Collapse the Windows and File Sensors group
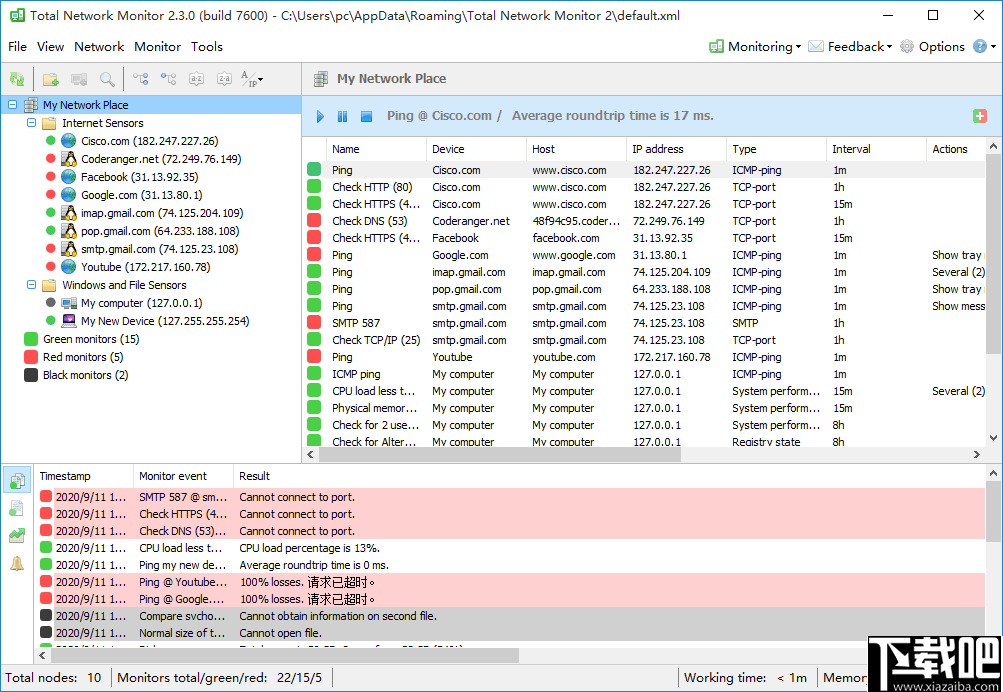1003x692 pixels. 30,284
